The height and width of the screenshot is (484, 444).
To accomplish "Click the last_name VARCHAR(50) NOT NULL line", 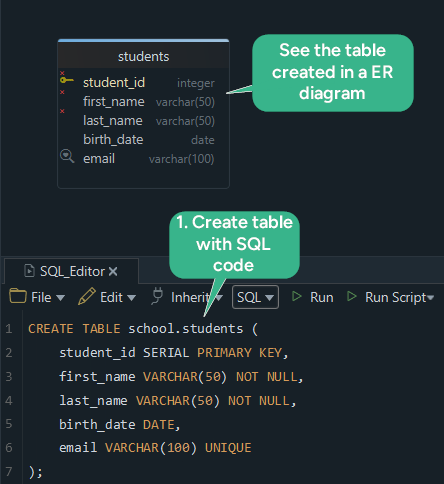I will pyautogui.click(x=177, y=401).
